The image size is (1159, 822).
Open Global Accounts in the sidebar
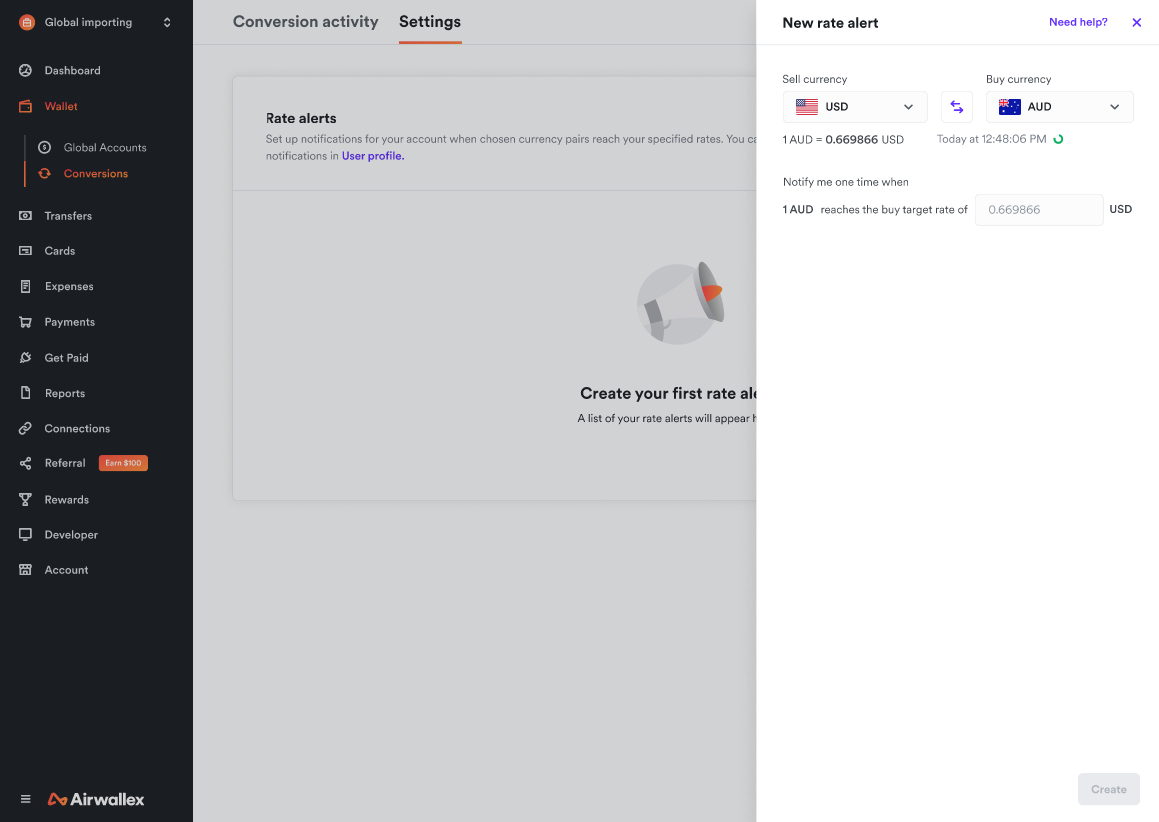pos(105,148)
